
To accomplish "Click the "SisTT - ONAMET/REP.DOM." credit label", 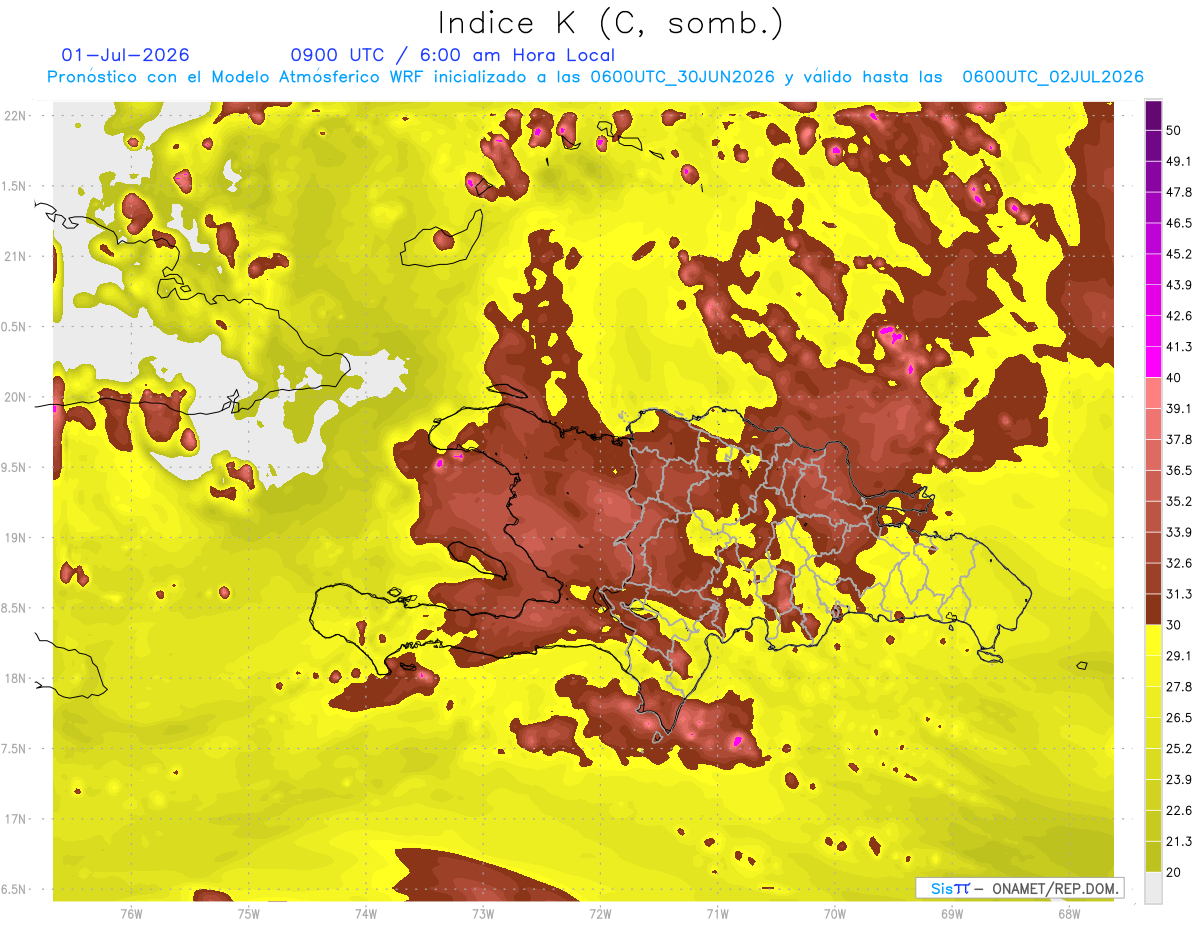I will click(x=1020, y=888).
